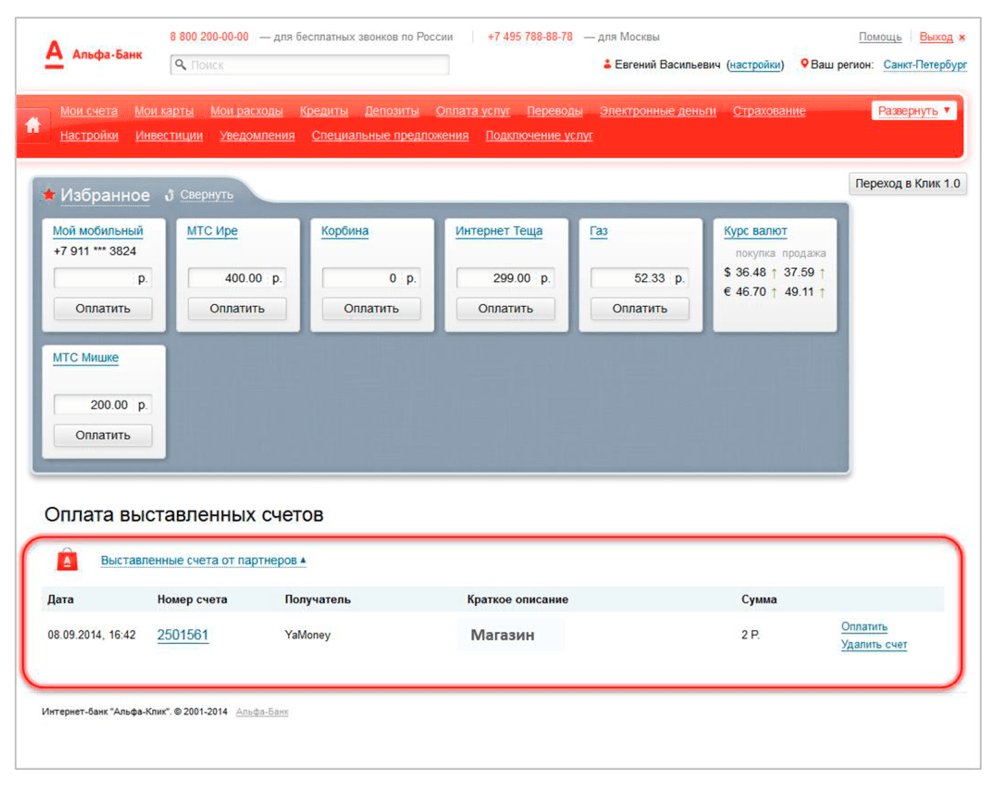
Task: Click the amount field in the Корбина card
Action: [371, 279]
